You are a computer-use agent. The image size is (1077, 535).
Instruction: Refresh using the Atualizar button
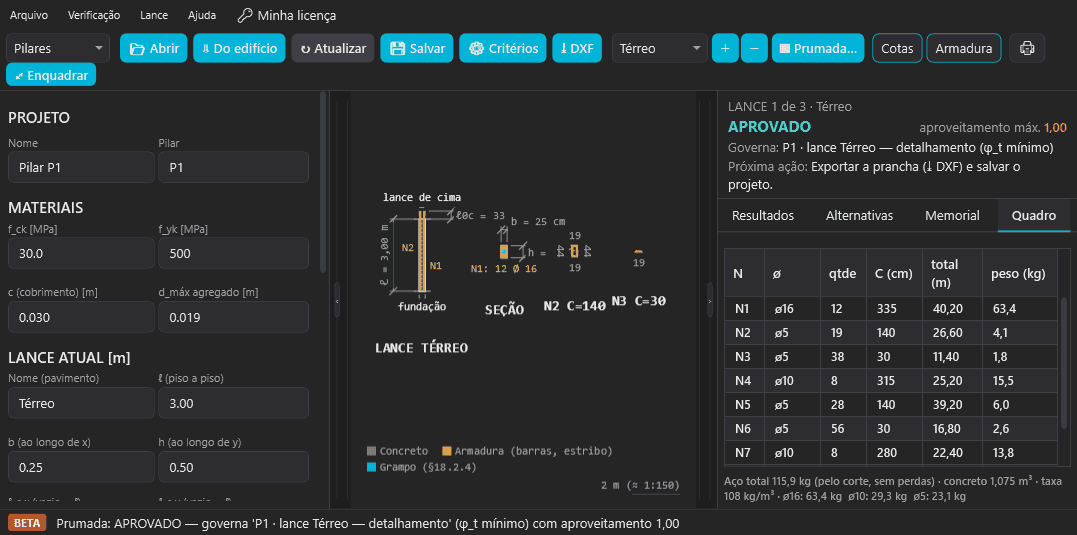click(333, 49)
